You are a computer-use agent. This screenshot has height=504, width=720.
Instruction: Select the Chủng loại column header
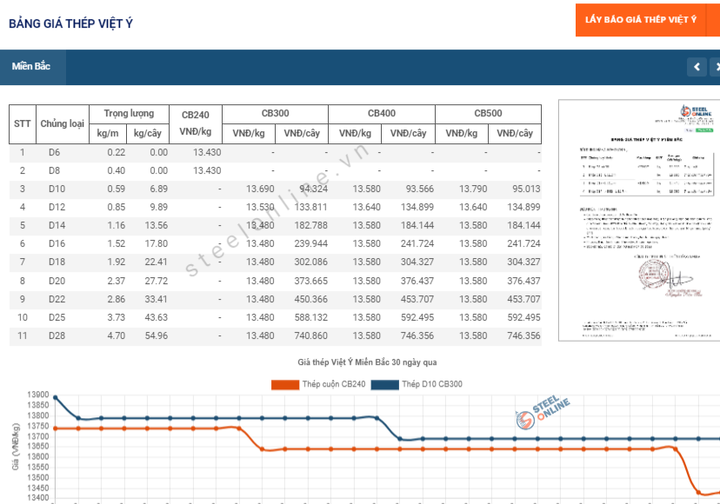[62, 124]
